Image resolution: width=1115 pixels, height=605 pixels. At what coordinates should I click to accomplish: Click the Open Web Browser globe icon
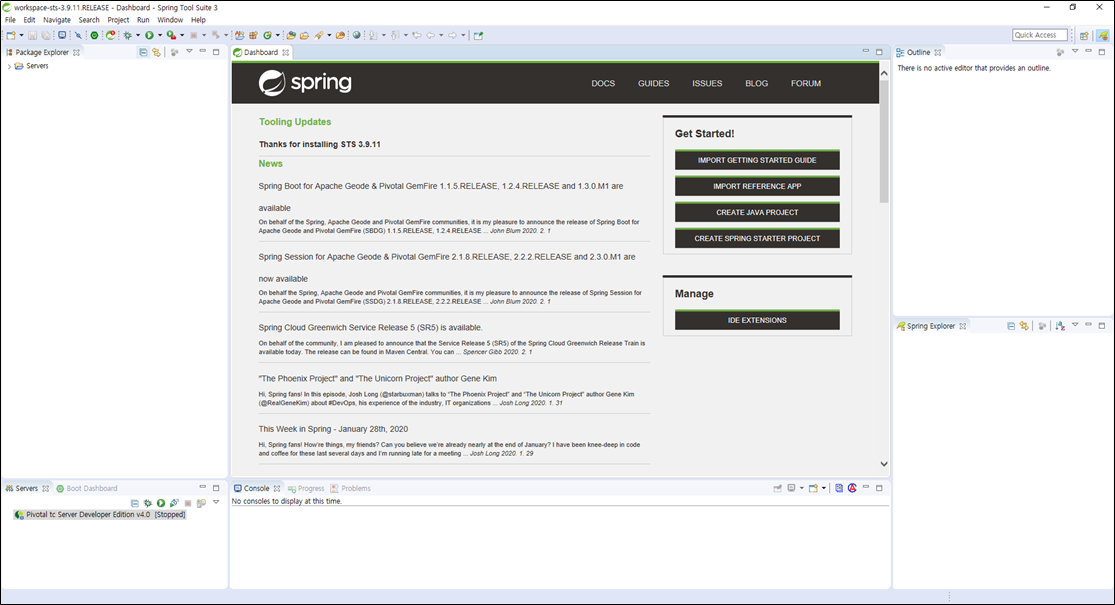click(357, 35)
